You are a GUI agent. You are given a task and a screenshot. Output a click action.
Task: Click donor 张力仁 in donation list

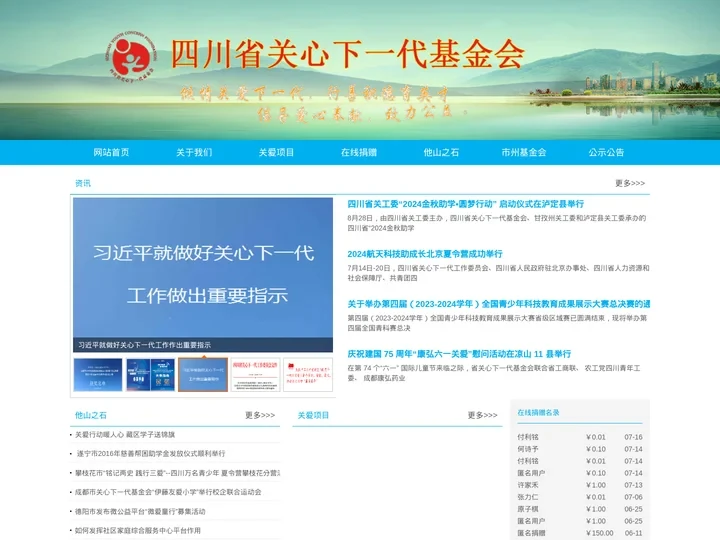point(528,497)
